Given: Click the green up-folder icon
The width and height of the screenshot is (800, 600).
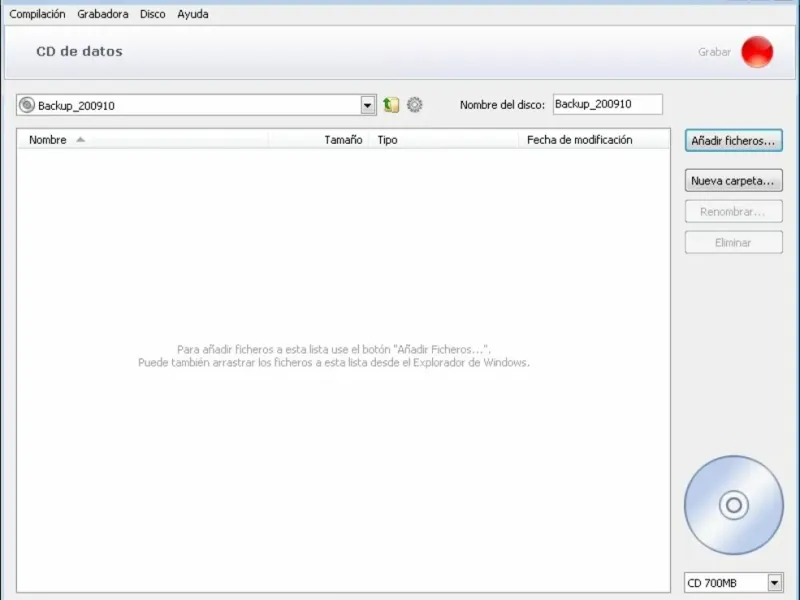Looking at the screenshot, I should [x=391, y=105].
